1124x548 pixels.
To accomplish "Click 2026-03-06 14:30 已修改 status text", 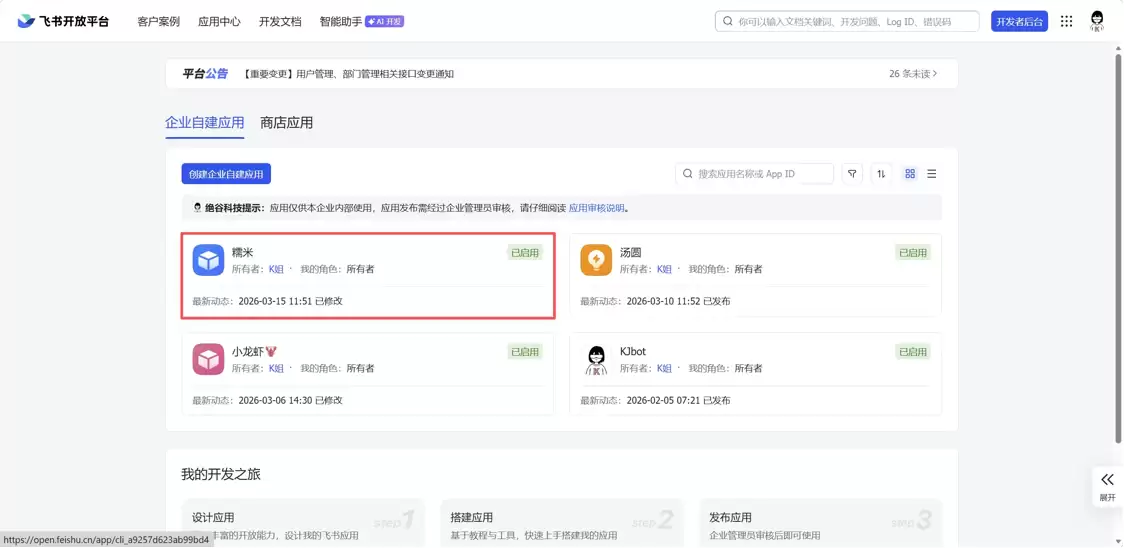I will (x=290, y=400).
